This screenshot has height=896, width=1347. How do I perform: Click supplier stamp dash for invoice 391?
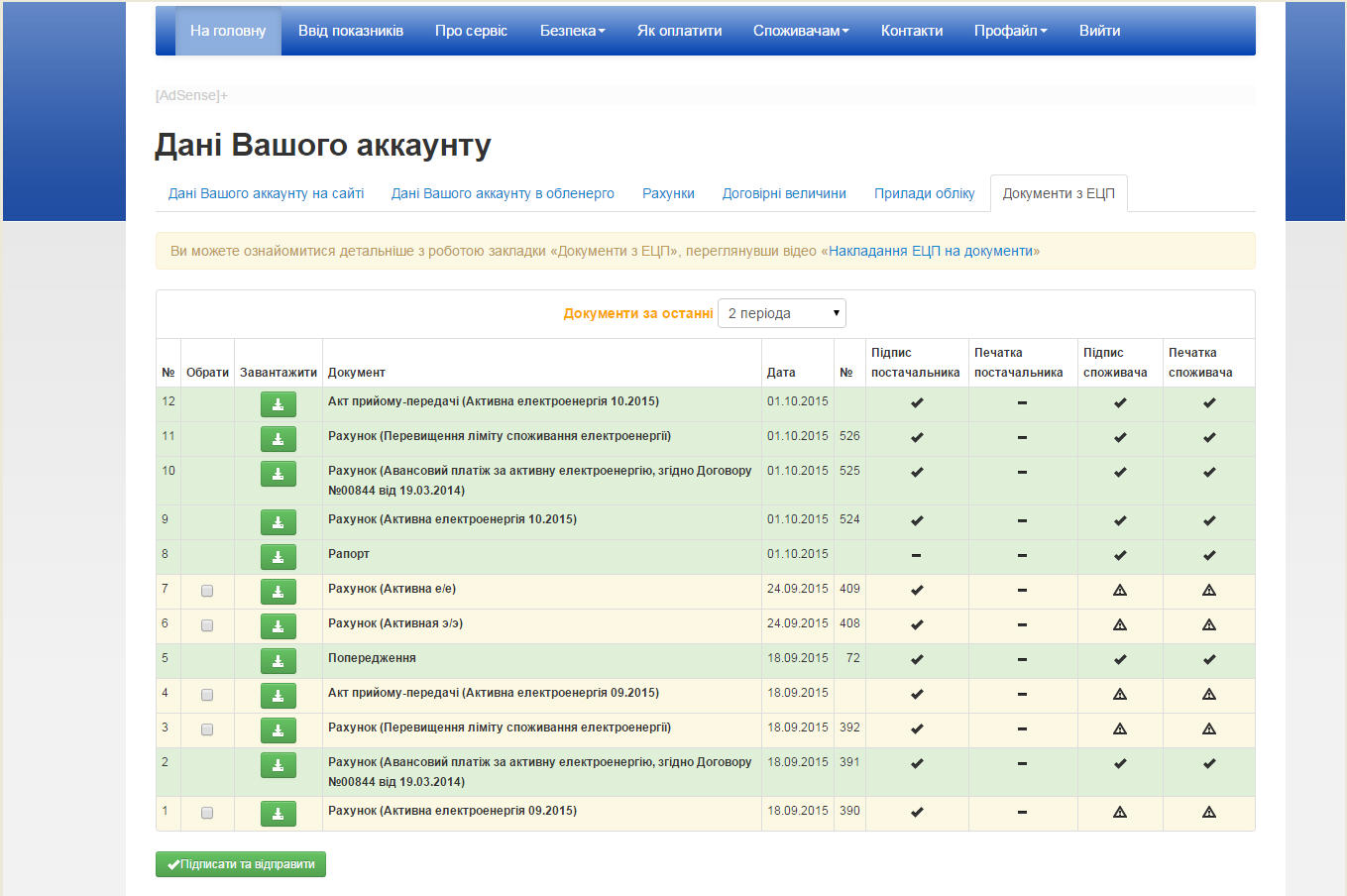coord(1022,763)
